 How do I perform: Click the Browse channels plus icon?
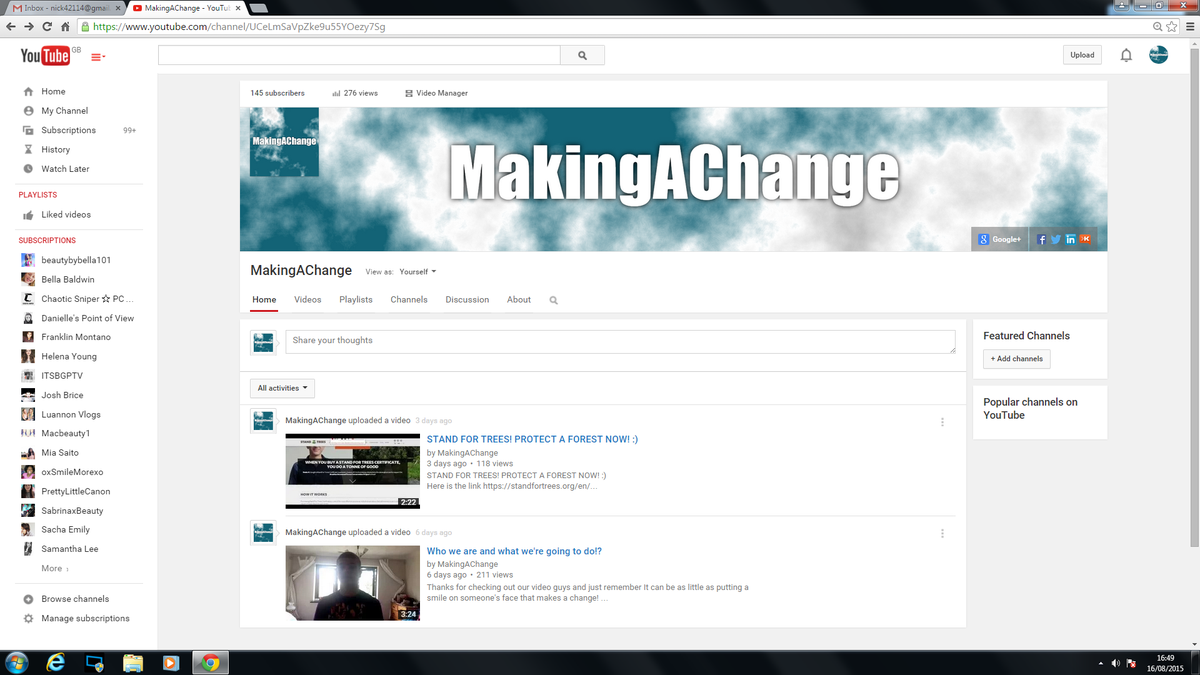(28, 599)
